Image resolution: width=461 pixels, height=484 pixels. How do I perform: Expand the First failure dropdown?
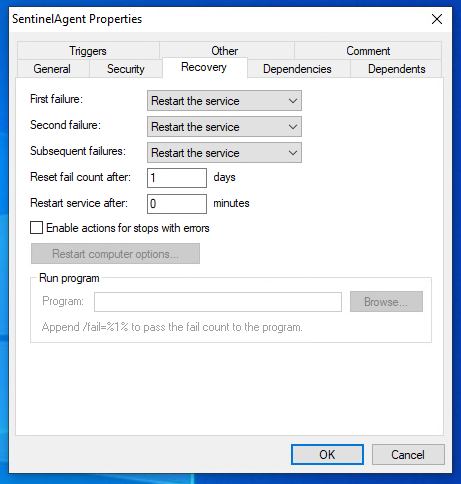pyautogui.click(x=224, y=101)
